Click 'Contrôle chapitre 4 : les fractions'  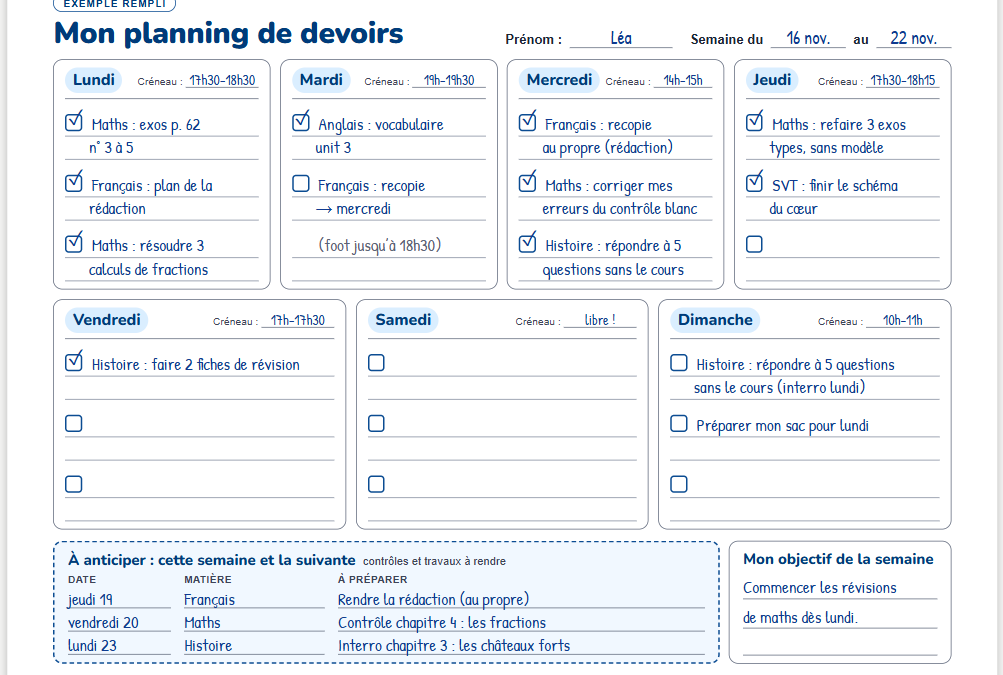click(x=442, y=623)
